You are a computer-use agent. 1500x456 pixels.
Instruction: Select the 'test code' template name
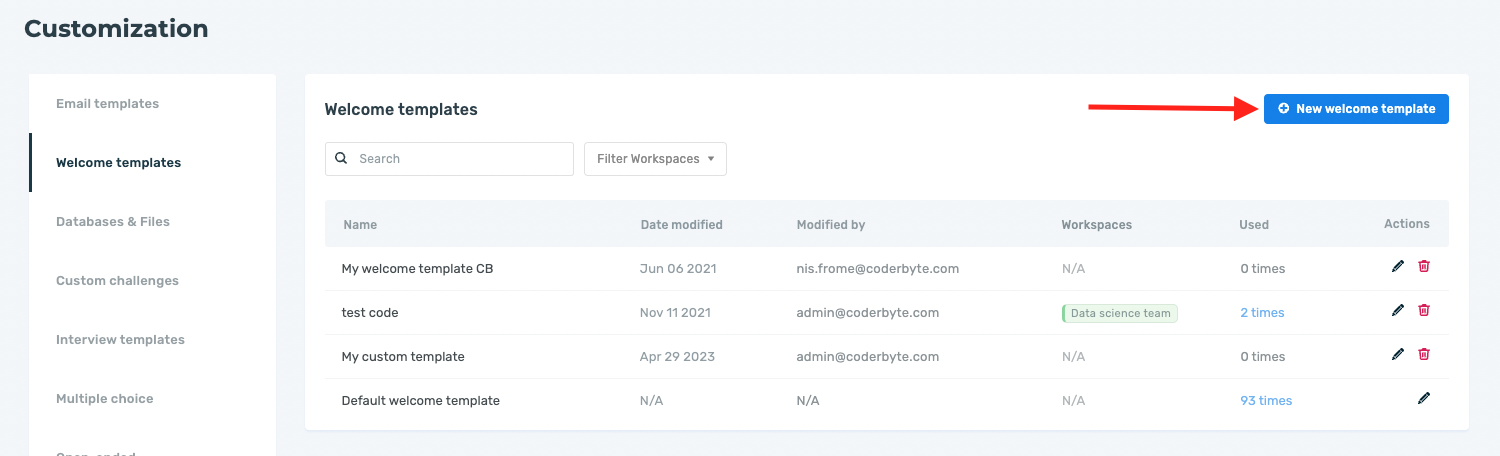click(x=370, y=313)
